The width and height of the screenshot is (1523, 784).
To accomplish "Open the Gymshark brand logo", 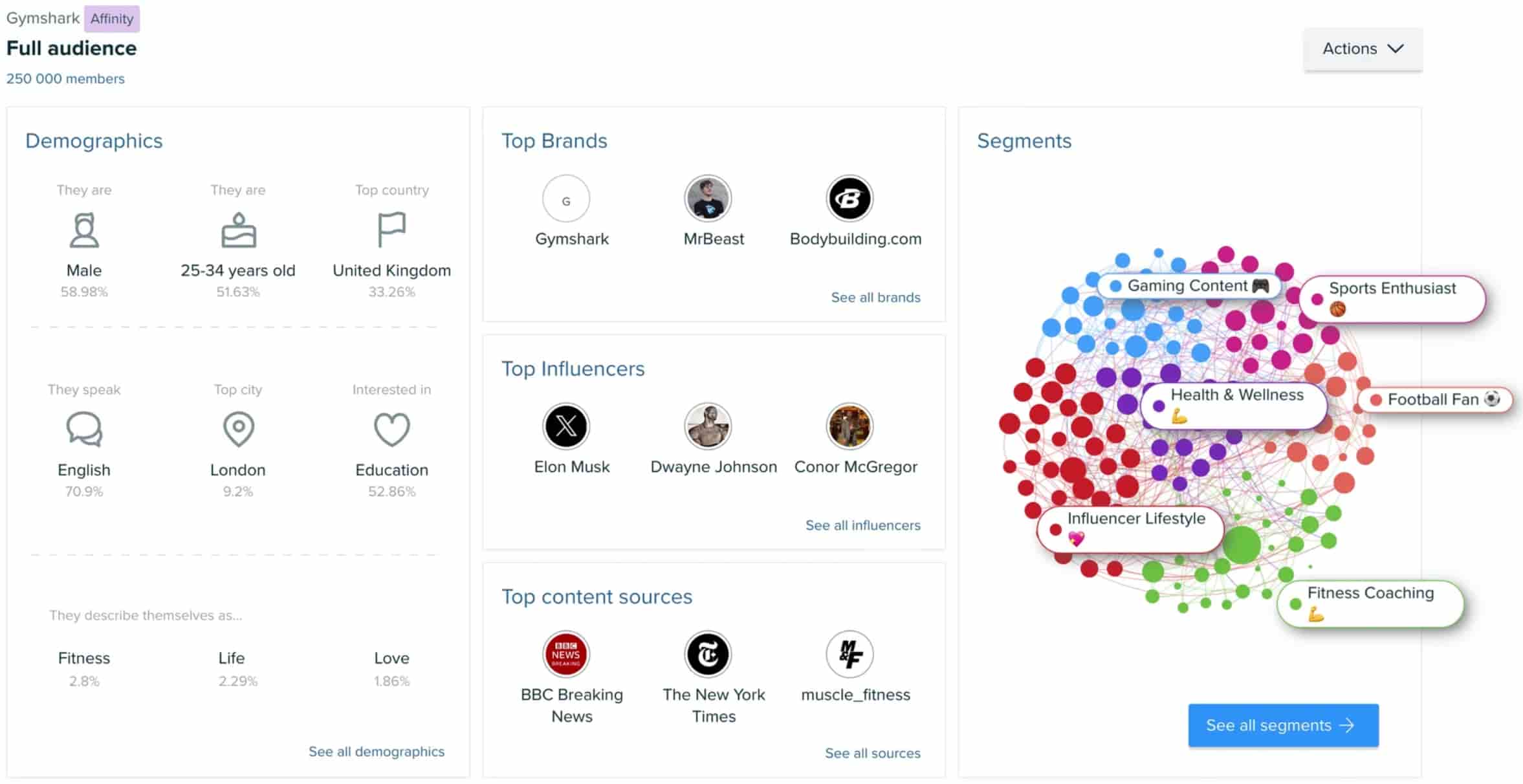I will 565,199.
